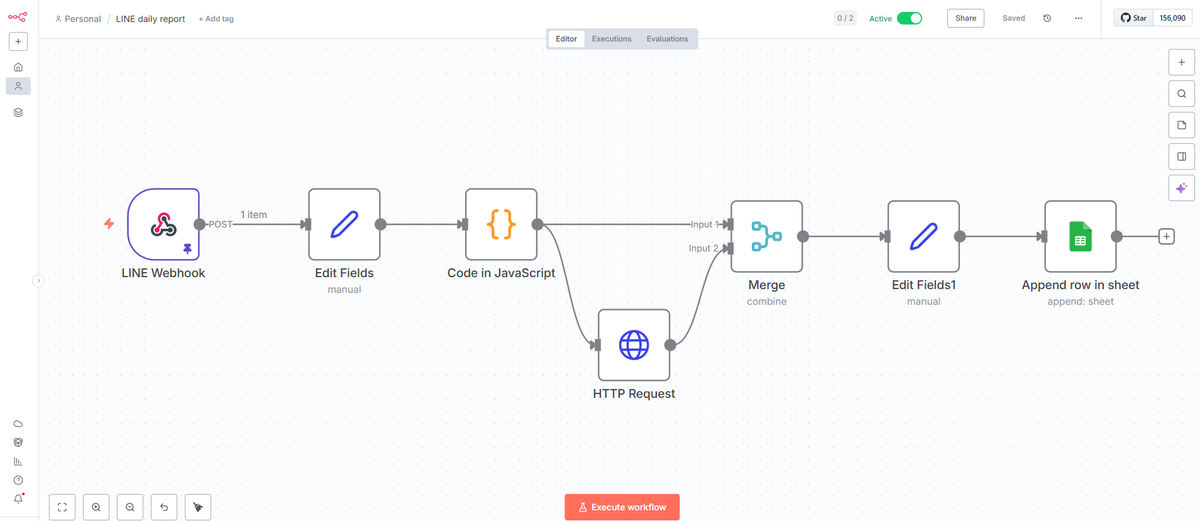Image resolution: width=1200 pixels, height=521 pixels.
Task: Select the HTTP Request globe node
Action: (634, 345)
